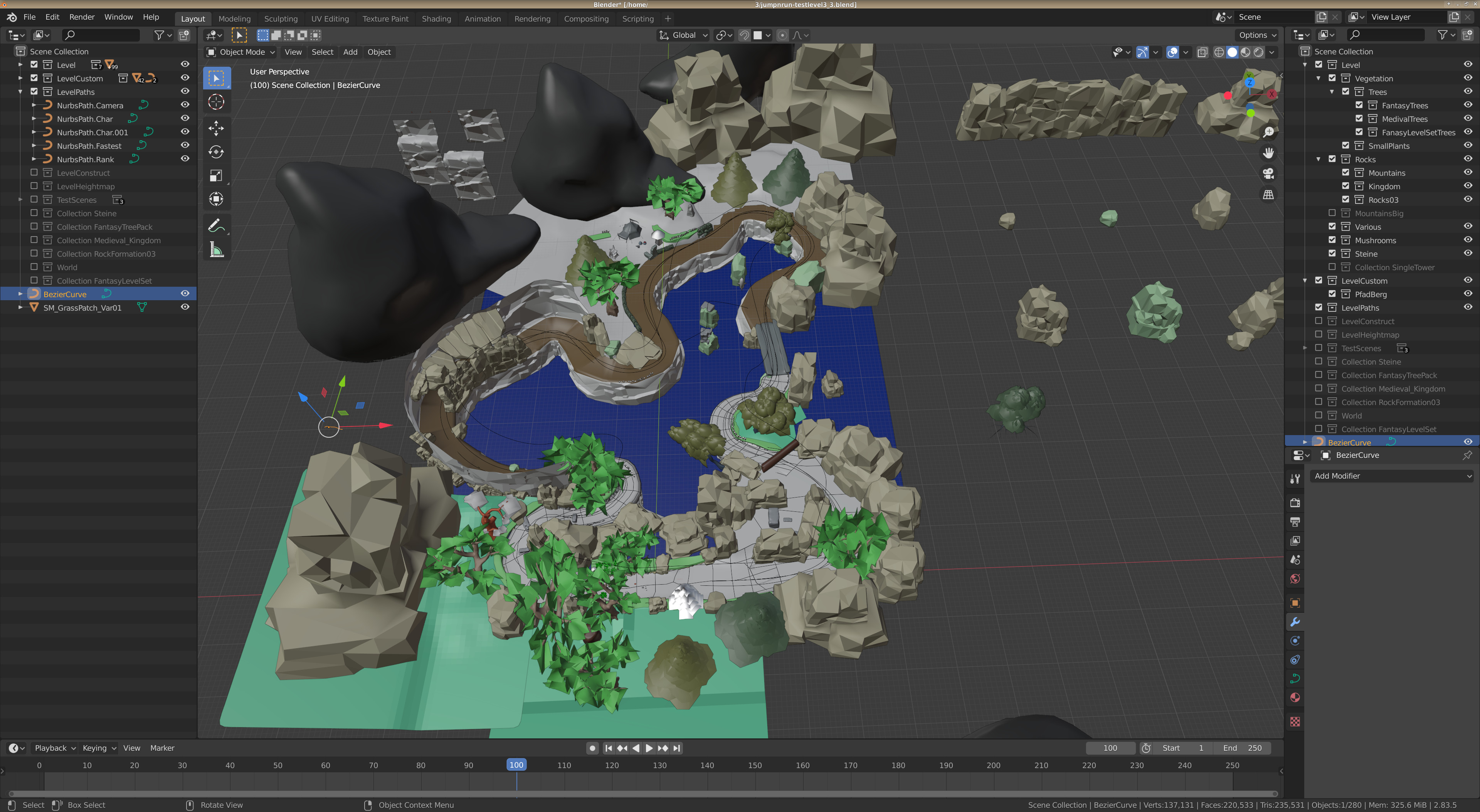Hide NurbsPath.Camera with its eye icon

[185, 105]
